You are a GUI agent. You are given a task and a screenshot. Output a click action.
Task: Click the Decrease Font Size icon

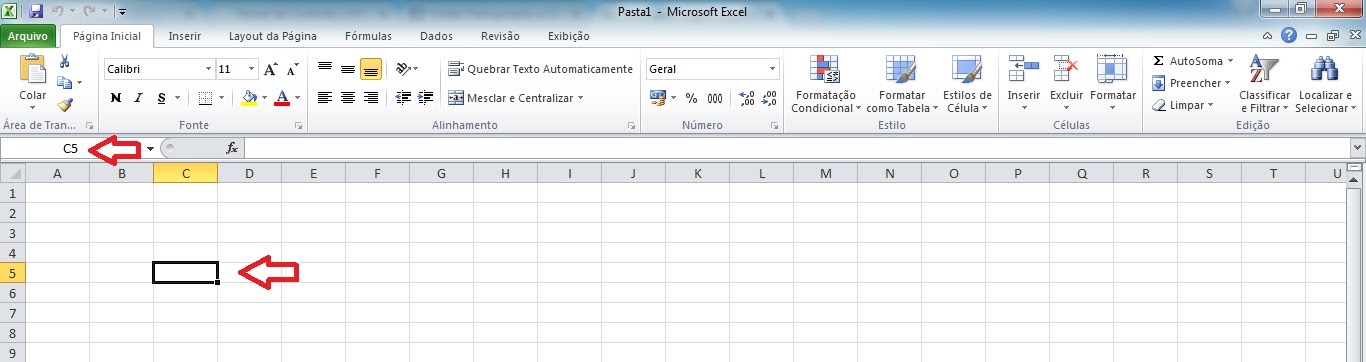[292, 69]
